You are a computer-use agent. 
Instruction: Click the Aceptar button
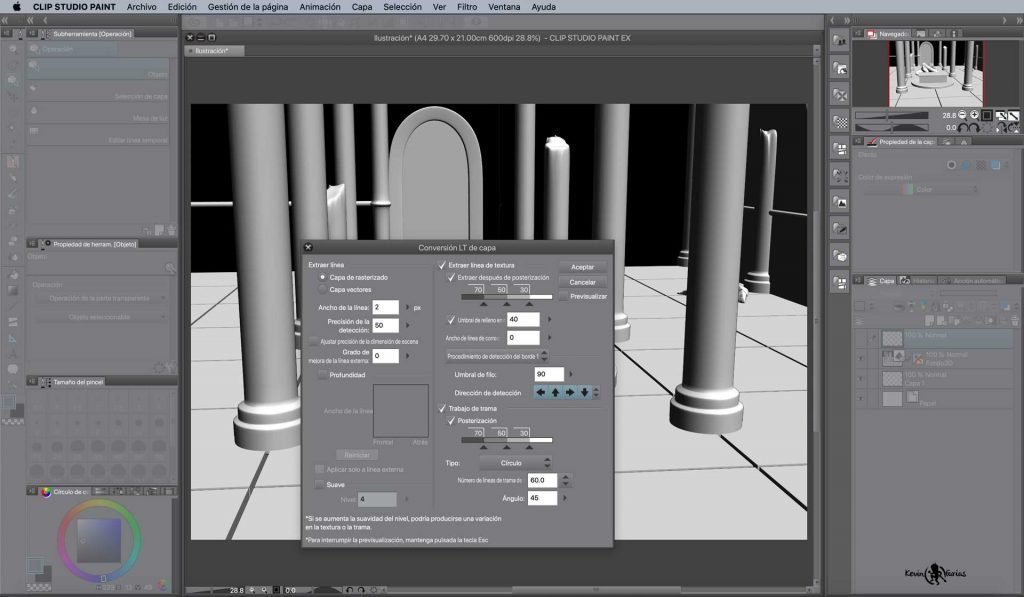[583, 266]
